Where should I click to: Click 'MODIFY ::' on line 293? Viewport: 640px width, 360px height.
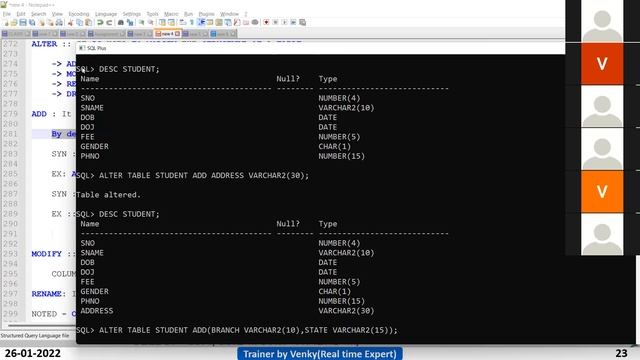click(x=53, y=254)
